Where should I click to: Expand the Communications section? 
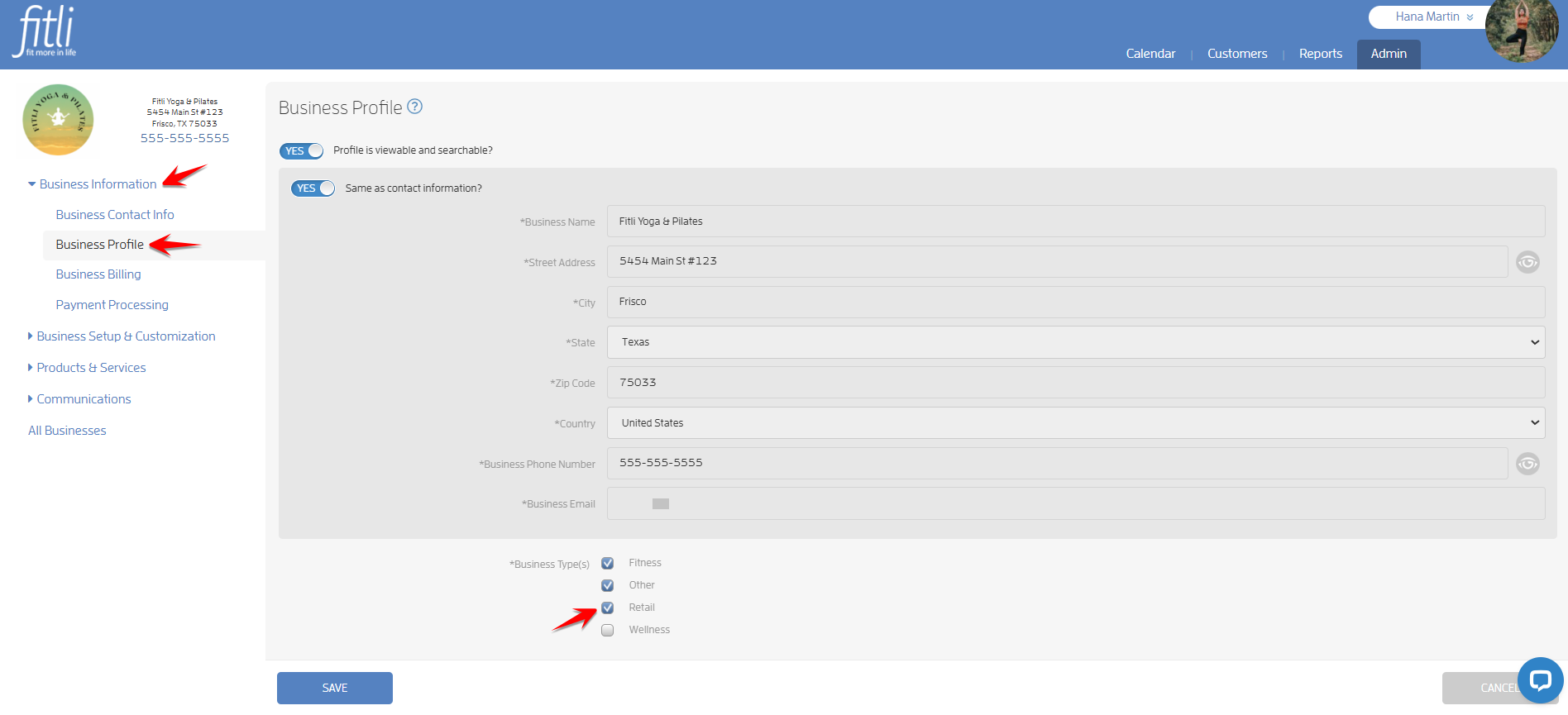pos(79,399)
